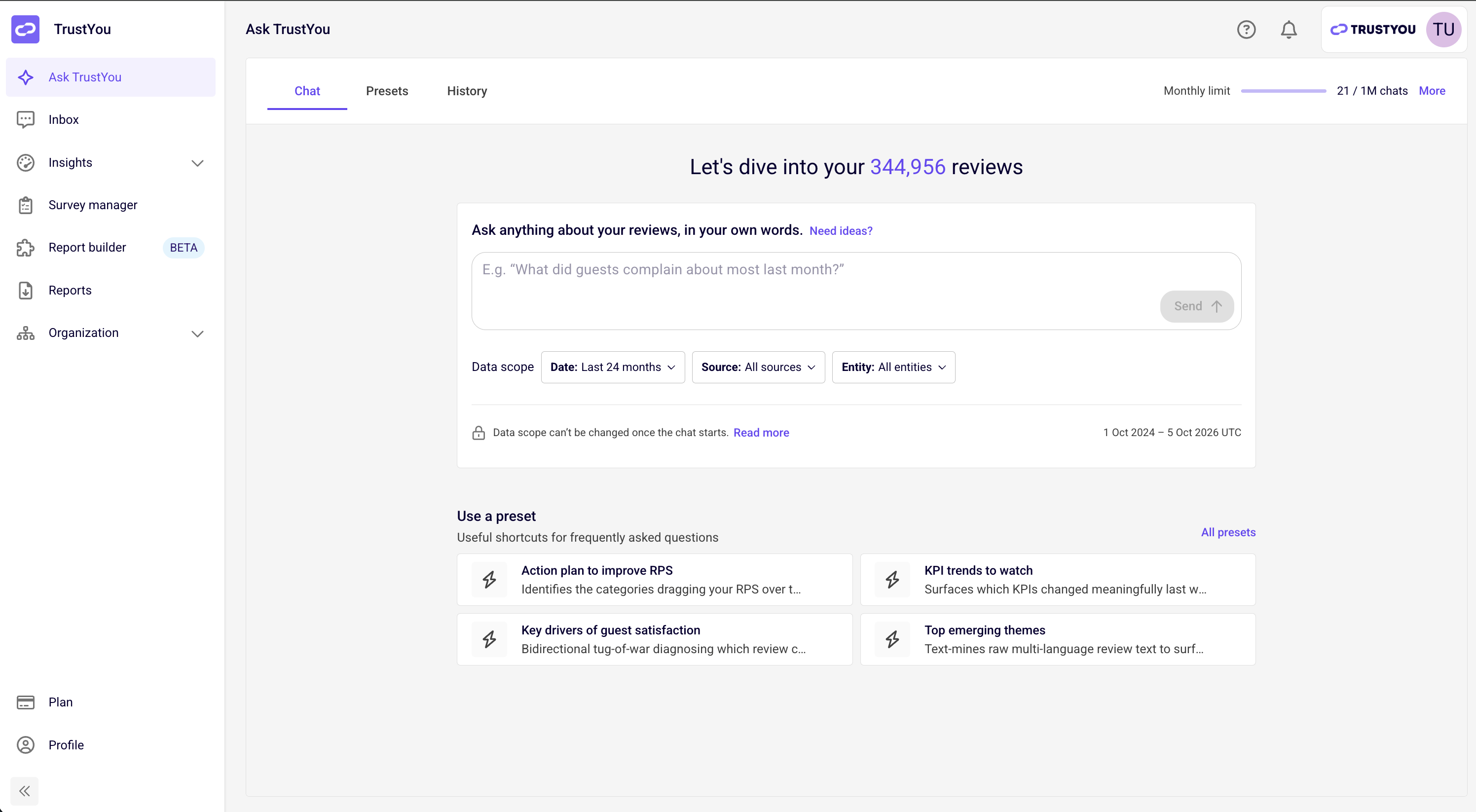Screen dimensions: 1476x812
Task: Focus the review question text box
Action: 856,291
